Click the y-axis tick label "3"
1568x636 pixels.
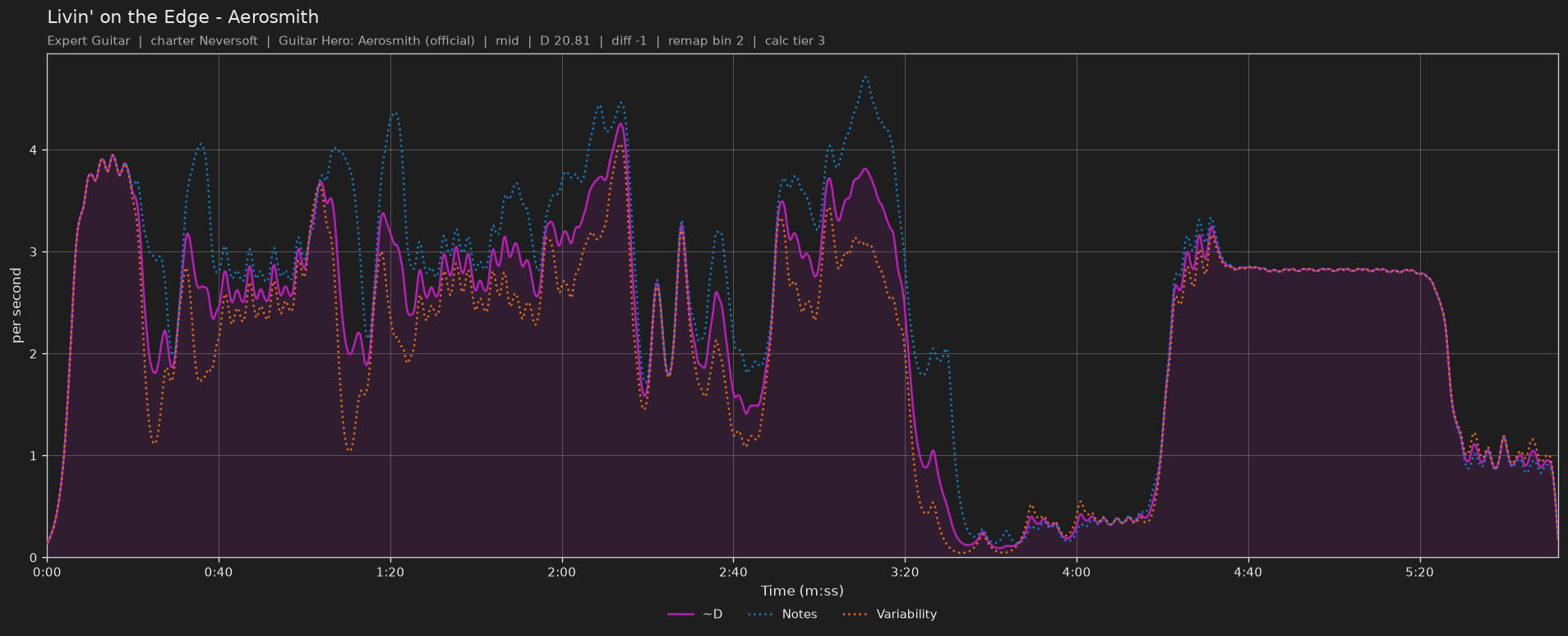click(34, 252)
